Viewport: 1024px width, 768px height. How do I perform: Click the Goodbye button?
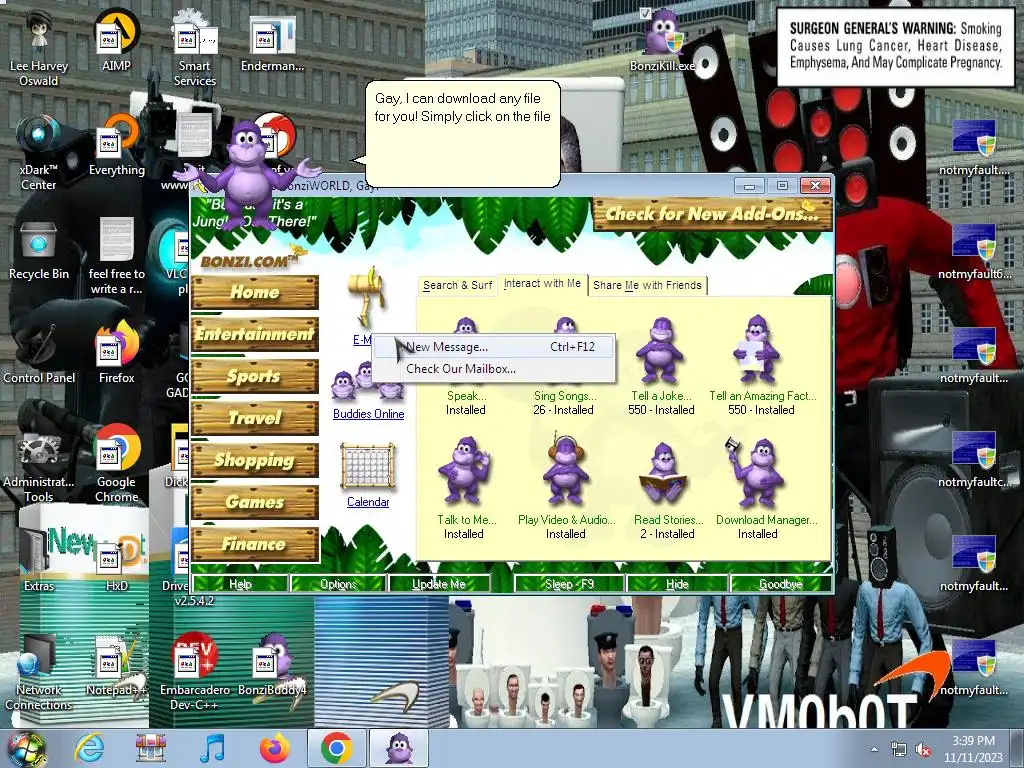[781, 584]
